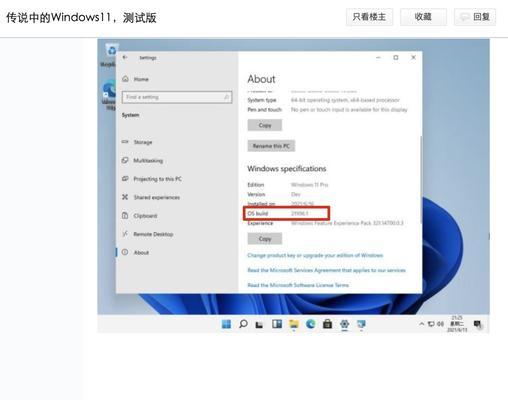Click the OS build number value
This screenshot has width=508, height=400.
coord(300,213)
